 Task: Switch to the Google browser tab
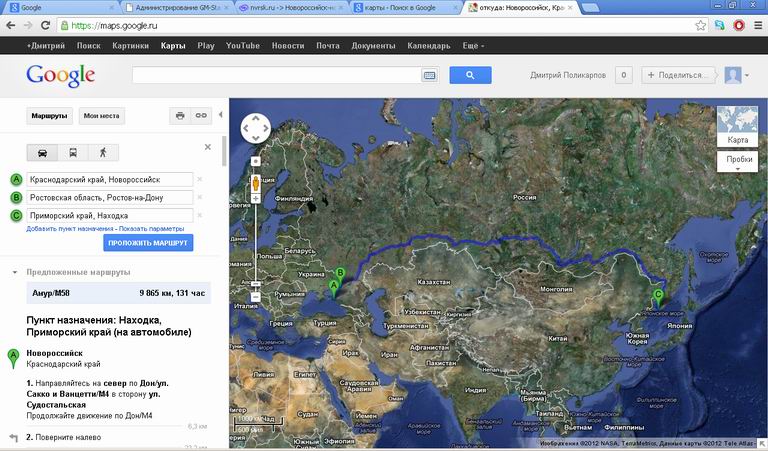[x=61, y=8]
